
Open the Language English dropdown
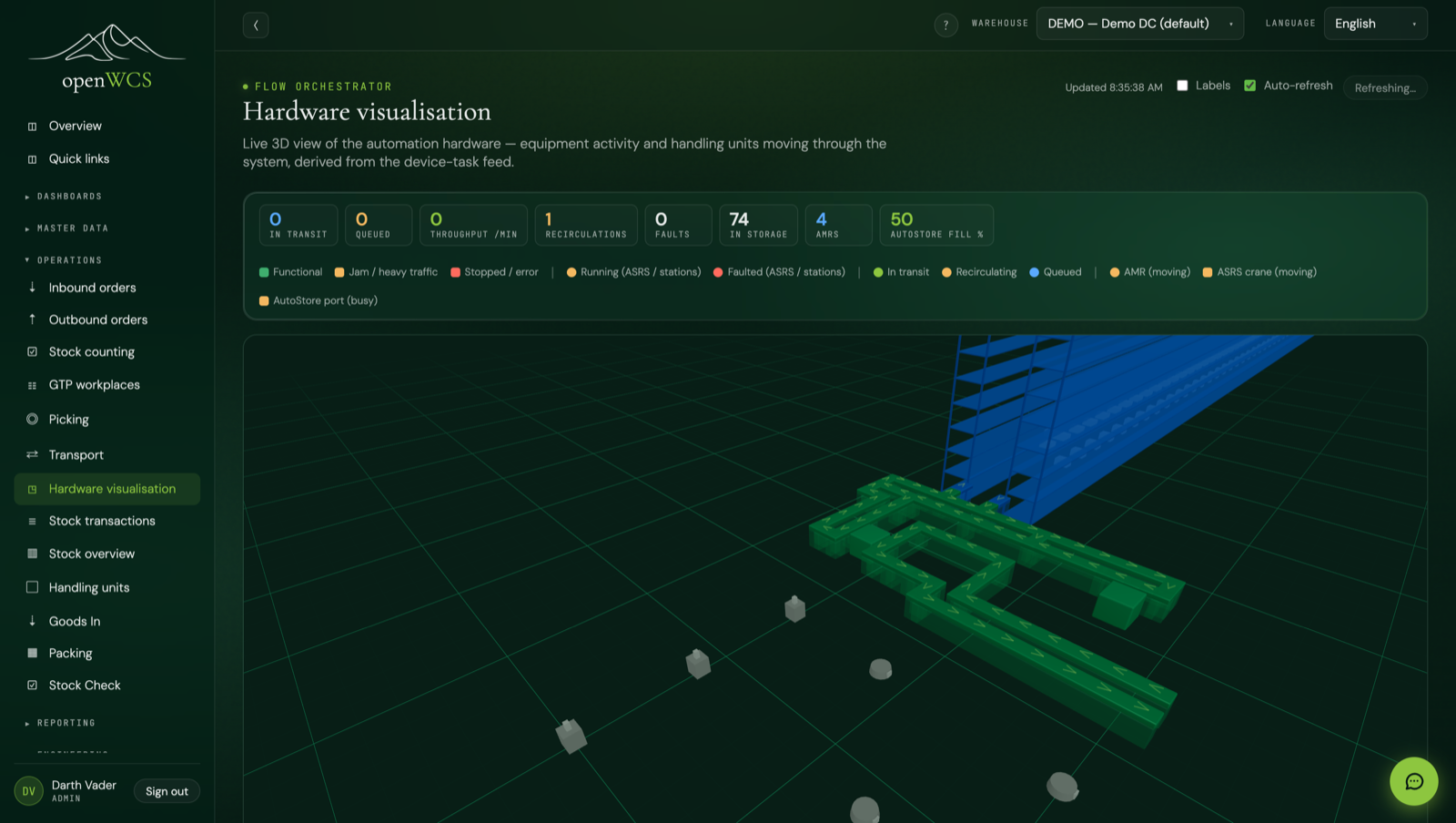pos(1375,24)
